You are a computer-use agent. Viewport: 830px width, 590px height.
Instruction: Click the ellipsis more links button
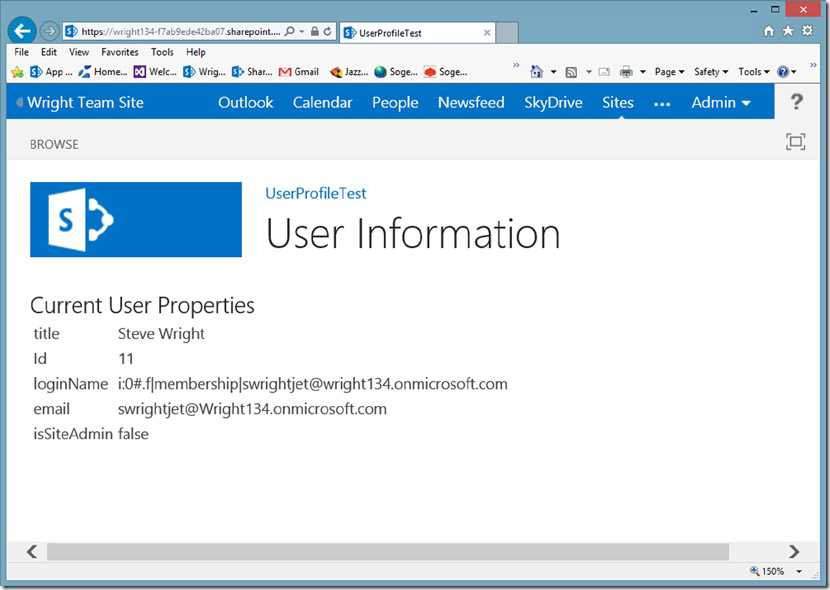click(x=662, y=104)
